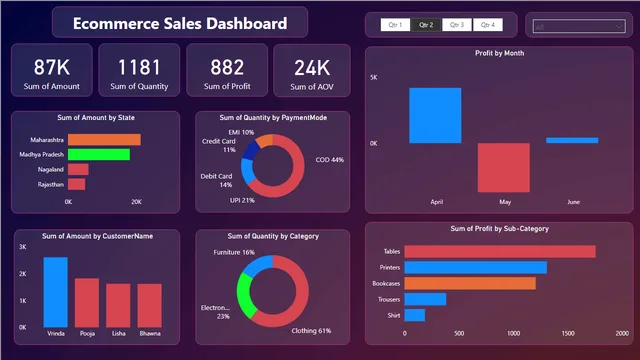Screen dimensions: 640x360
Task: Click the 'COD 44%' label
Action: (329, 160)
